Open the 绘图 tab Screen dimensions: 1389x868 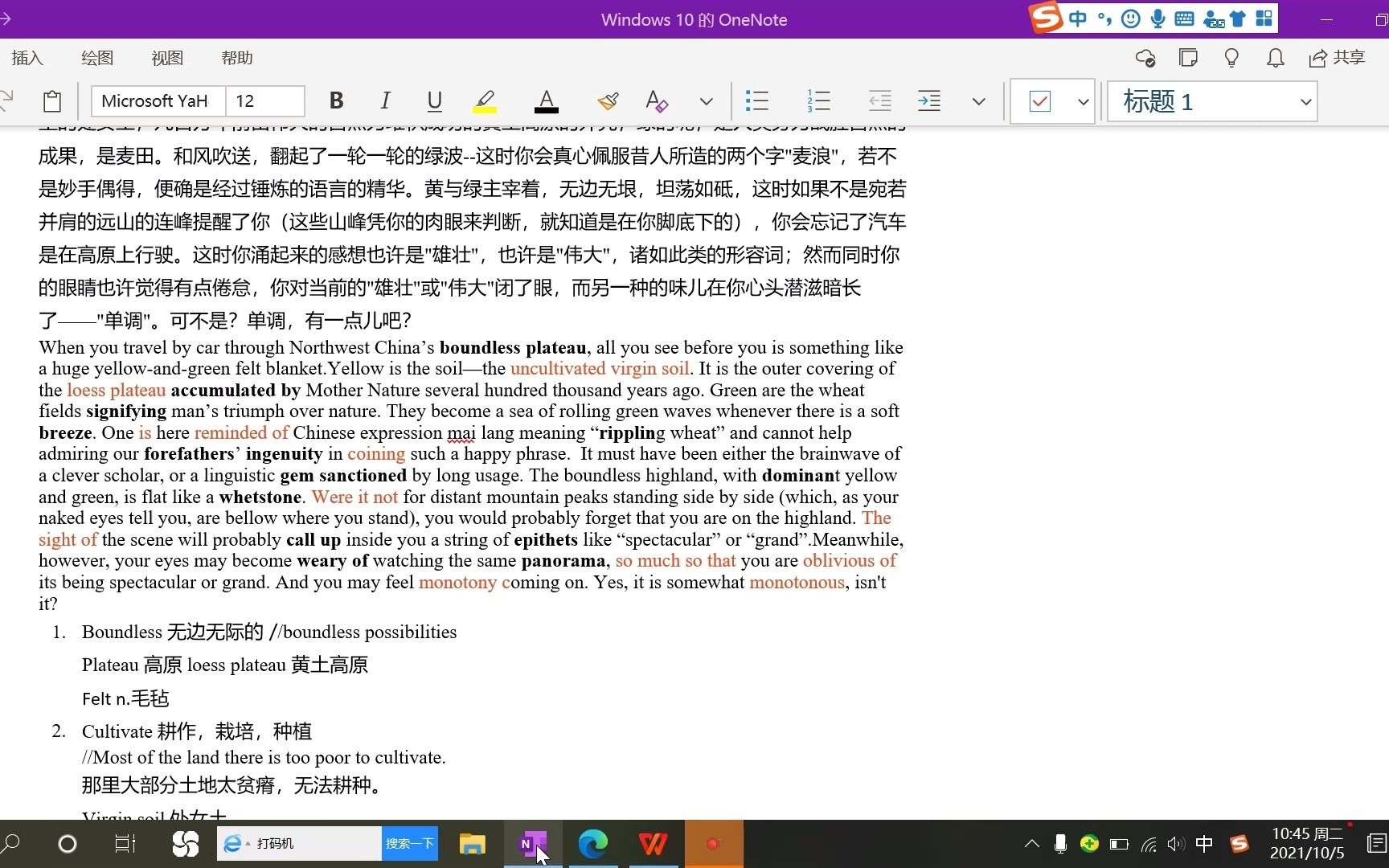[x=97, y=58]
